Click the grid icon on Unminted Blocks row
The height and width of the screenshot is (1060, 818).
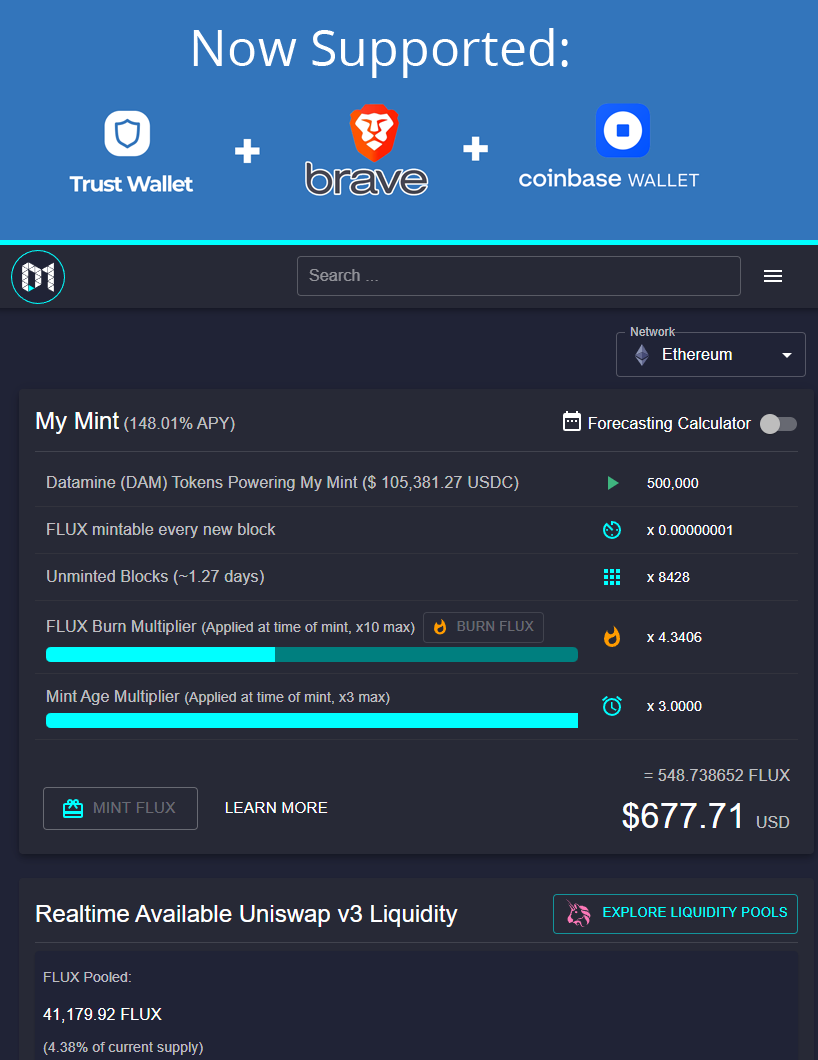tap(612, 576)
